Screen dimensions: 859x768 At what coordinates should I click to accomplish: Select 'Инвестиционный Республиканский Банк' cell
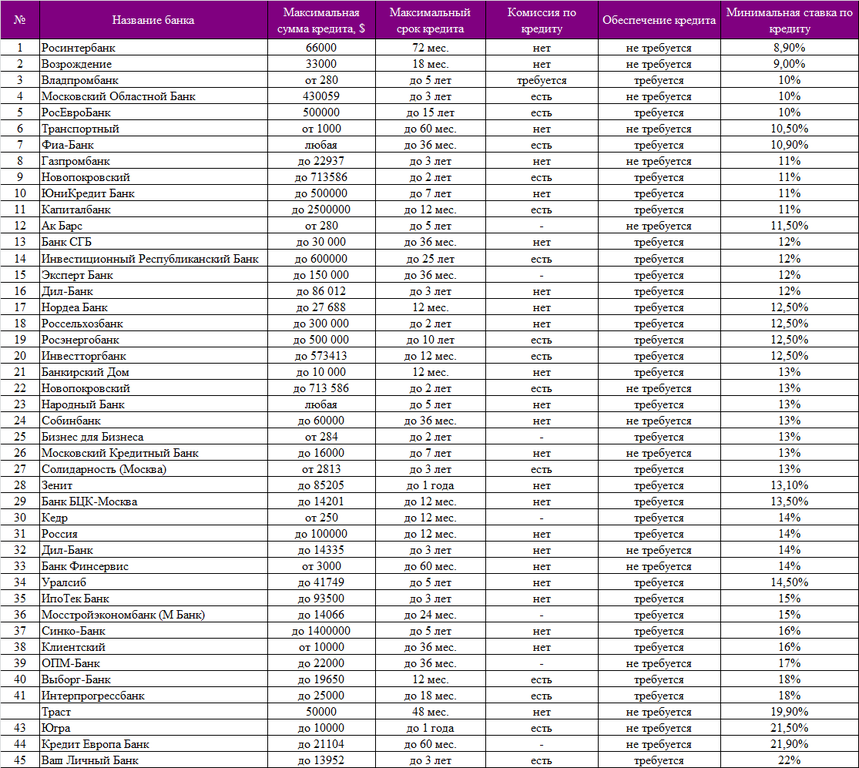[x=153, y=259]
